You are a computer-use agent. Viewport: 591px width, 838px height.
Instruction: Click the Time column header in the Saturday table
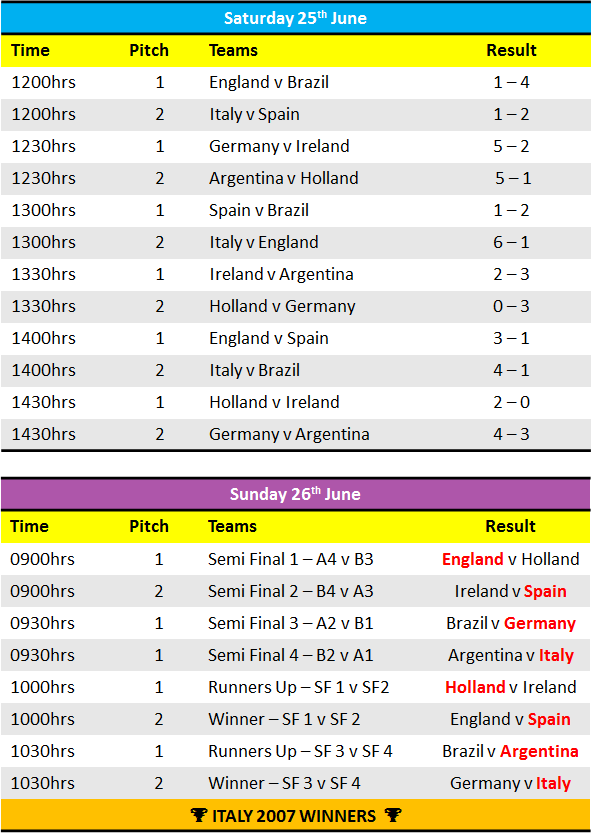coord(30,50)
